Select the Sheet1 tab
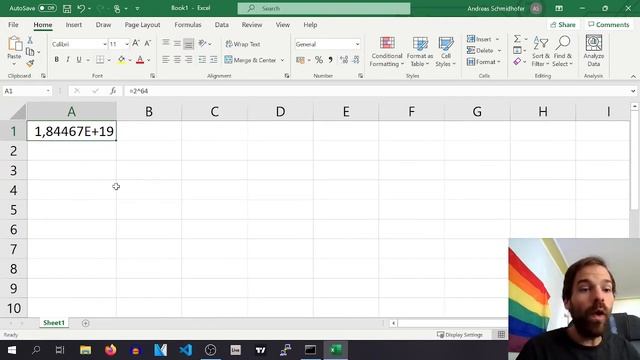The image size is (640, 360). [x=54, y=323]
